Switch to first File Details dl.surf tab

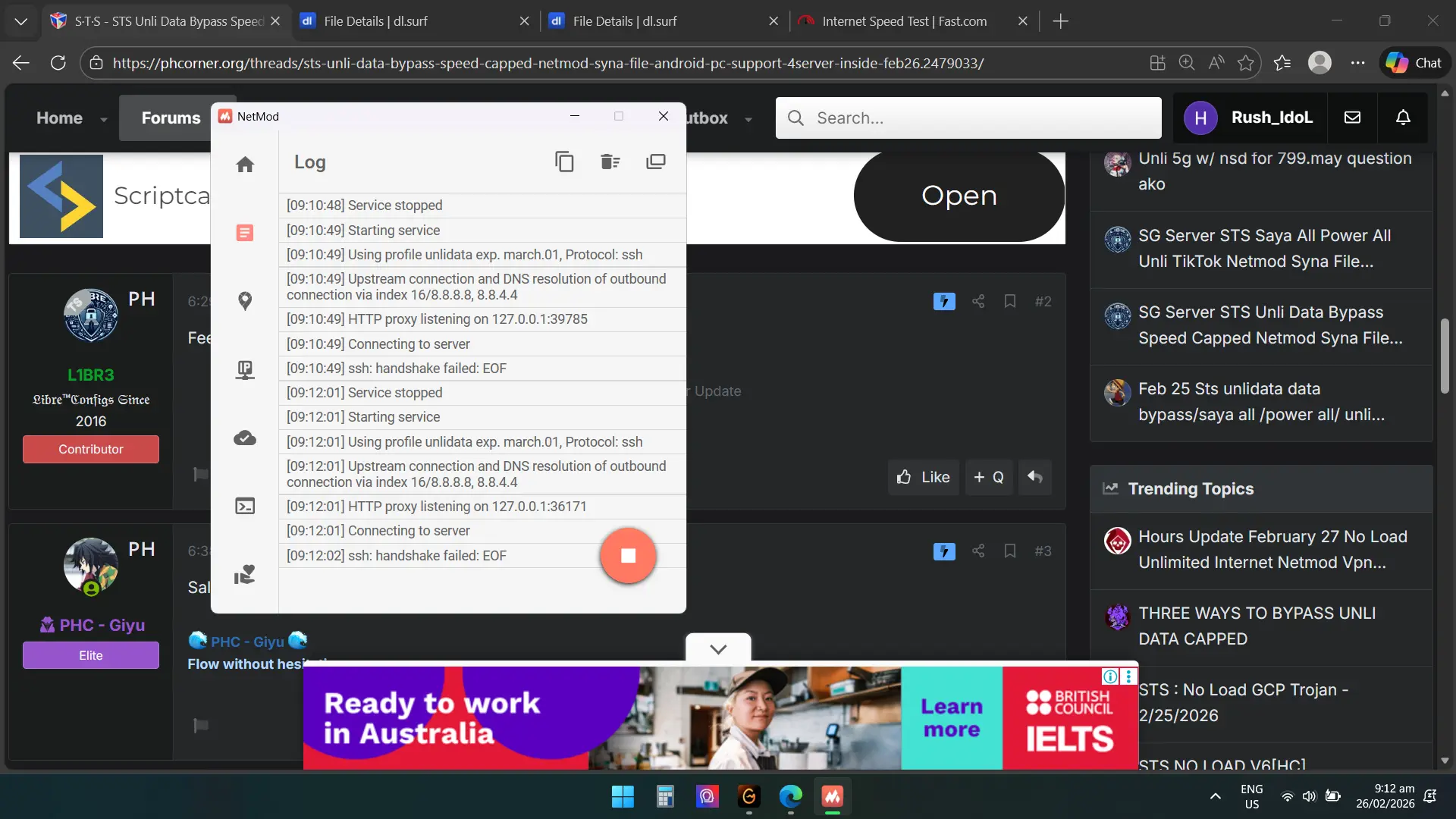click(415, 21)
